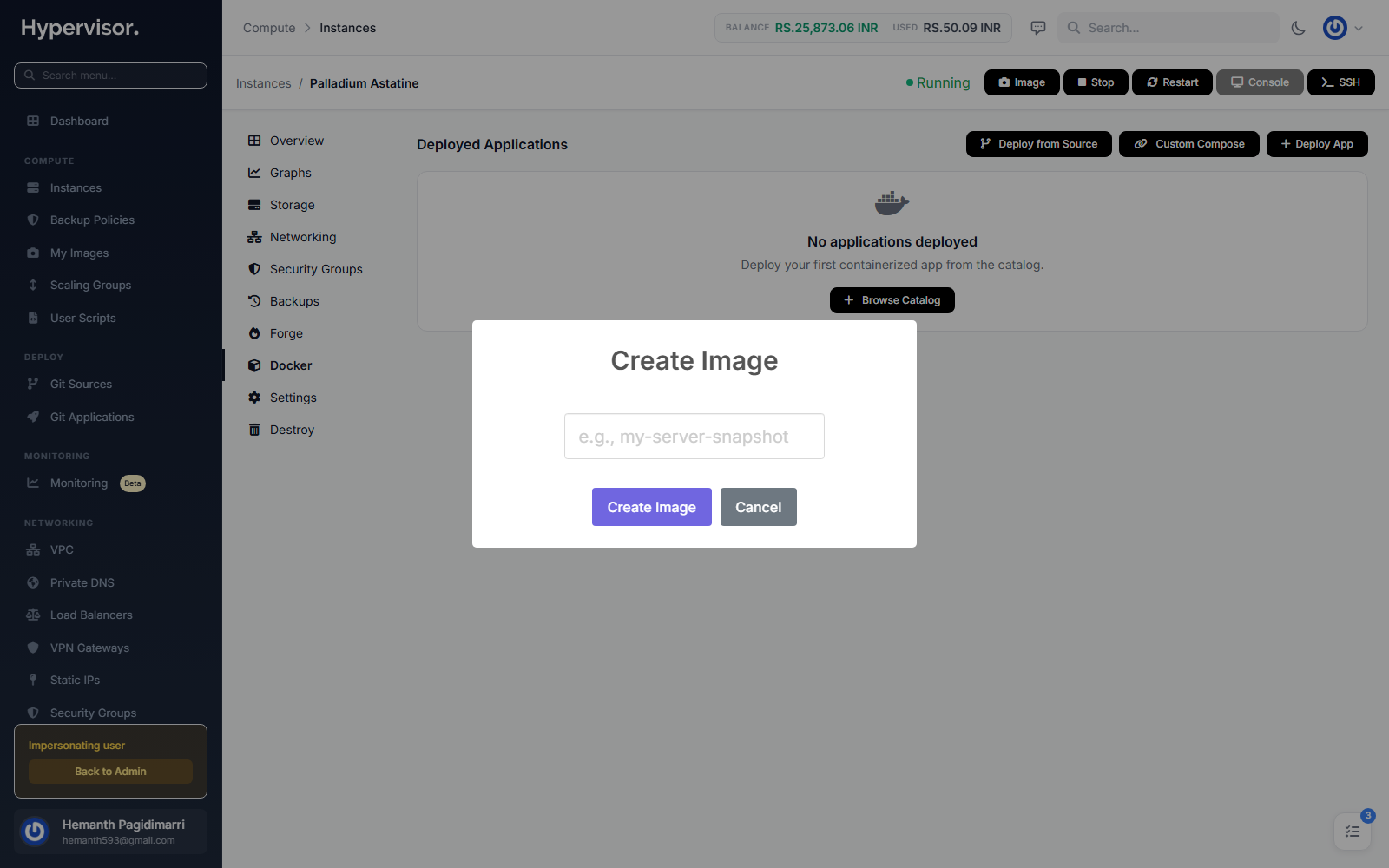Click the VPC network icon

[33, 549]
